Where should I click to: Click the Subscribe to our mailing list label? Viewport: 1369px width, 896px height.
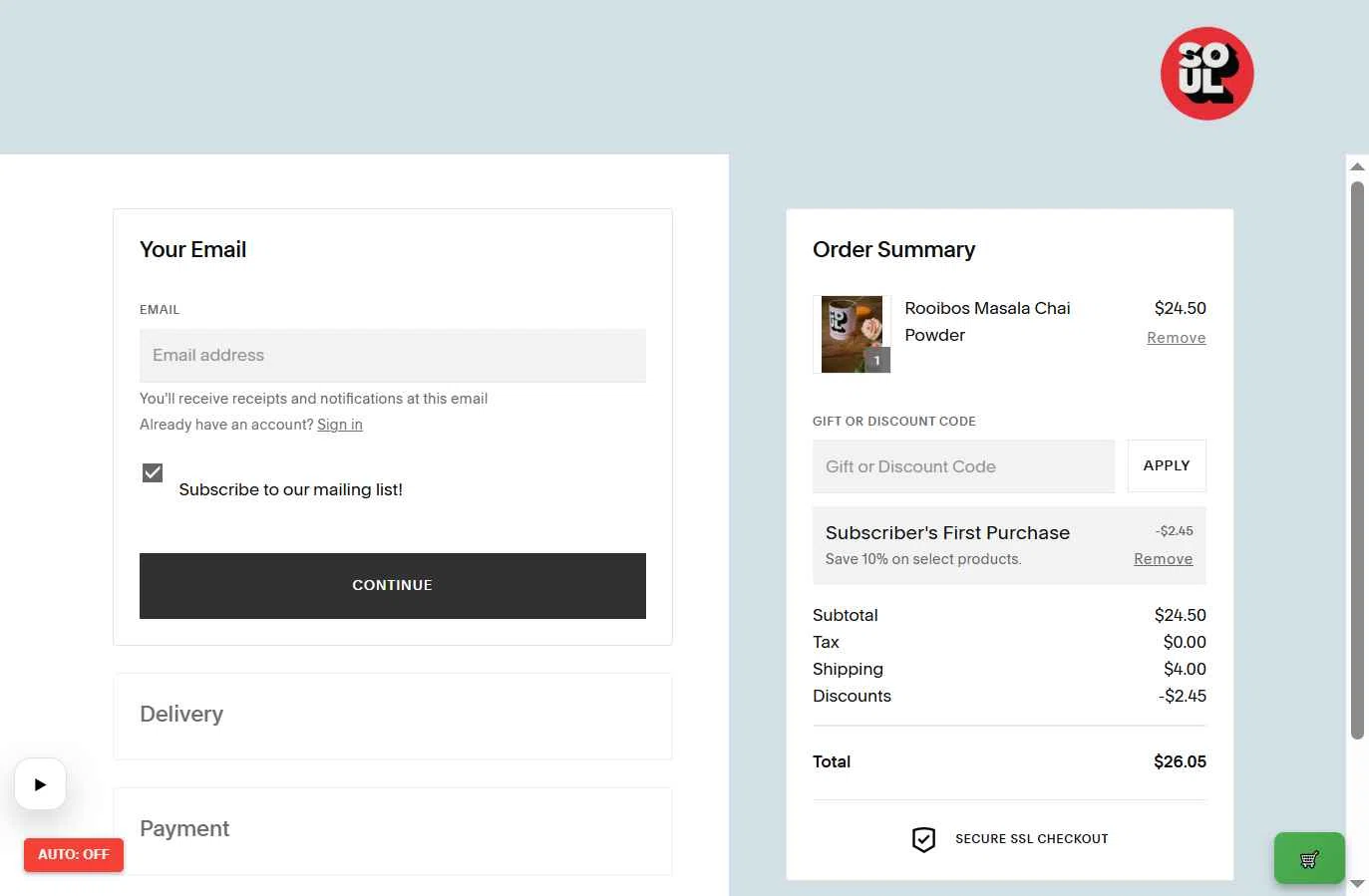[x=291, y=489]
